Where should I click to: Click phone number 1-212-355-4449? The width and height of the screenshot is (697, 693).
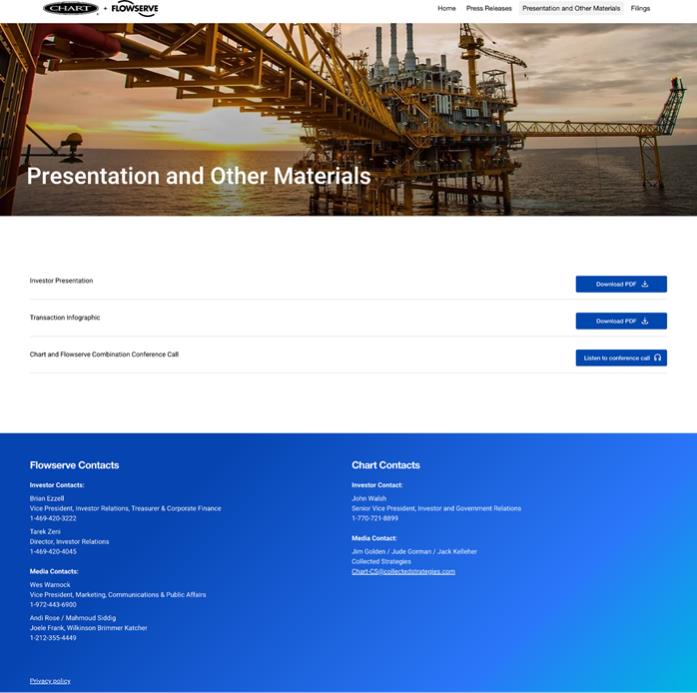click(53, 638)
